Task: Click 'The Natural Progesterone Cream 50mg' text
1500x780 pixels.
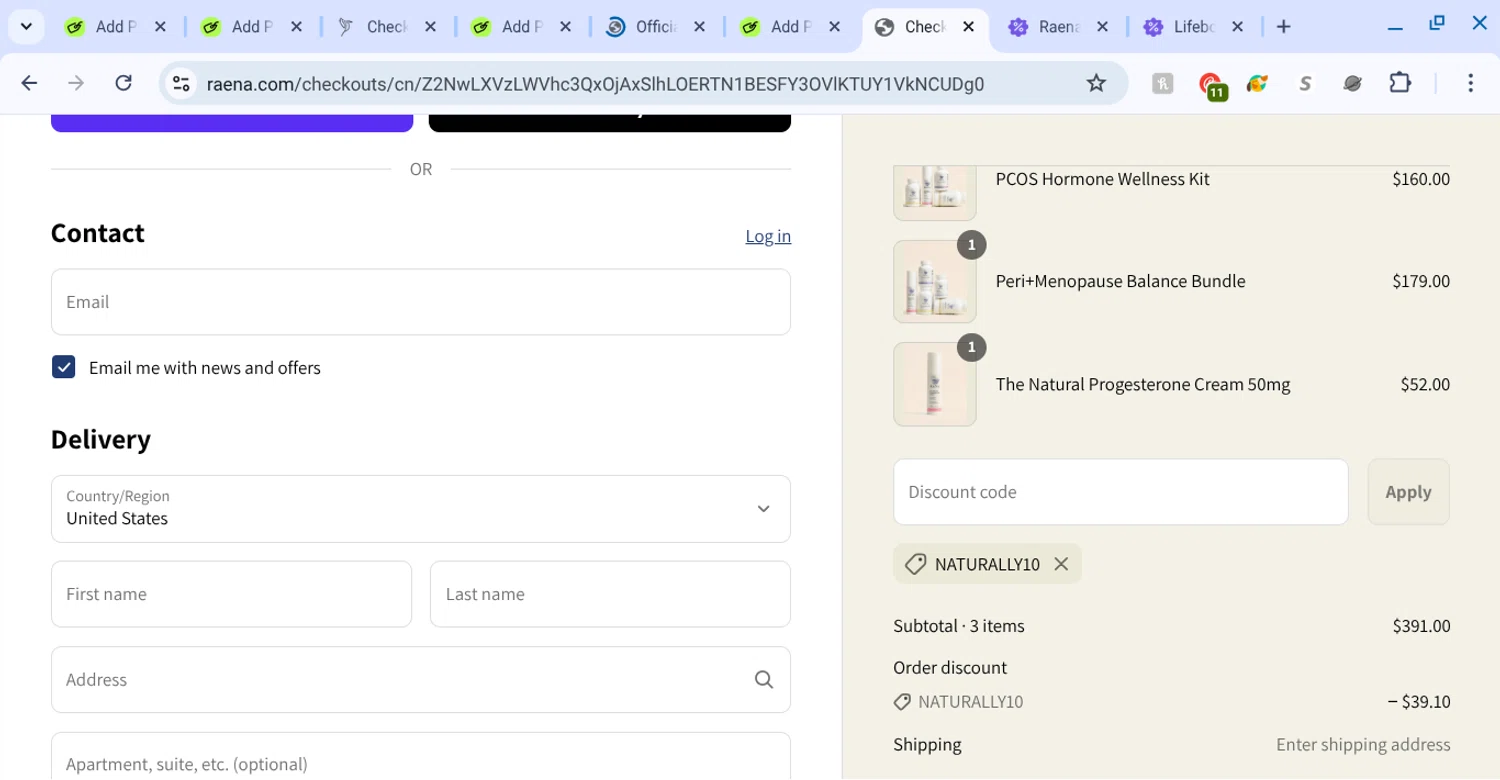Action: click(x=1142, y=384)
